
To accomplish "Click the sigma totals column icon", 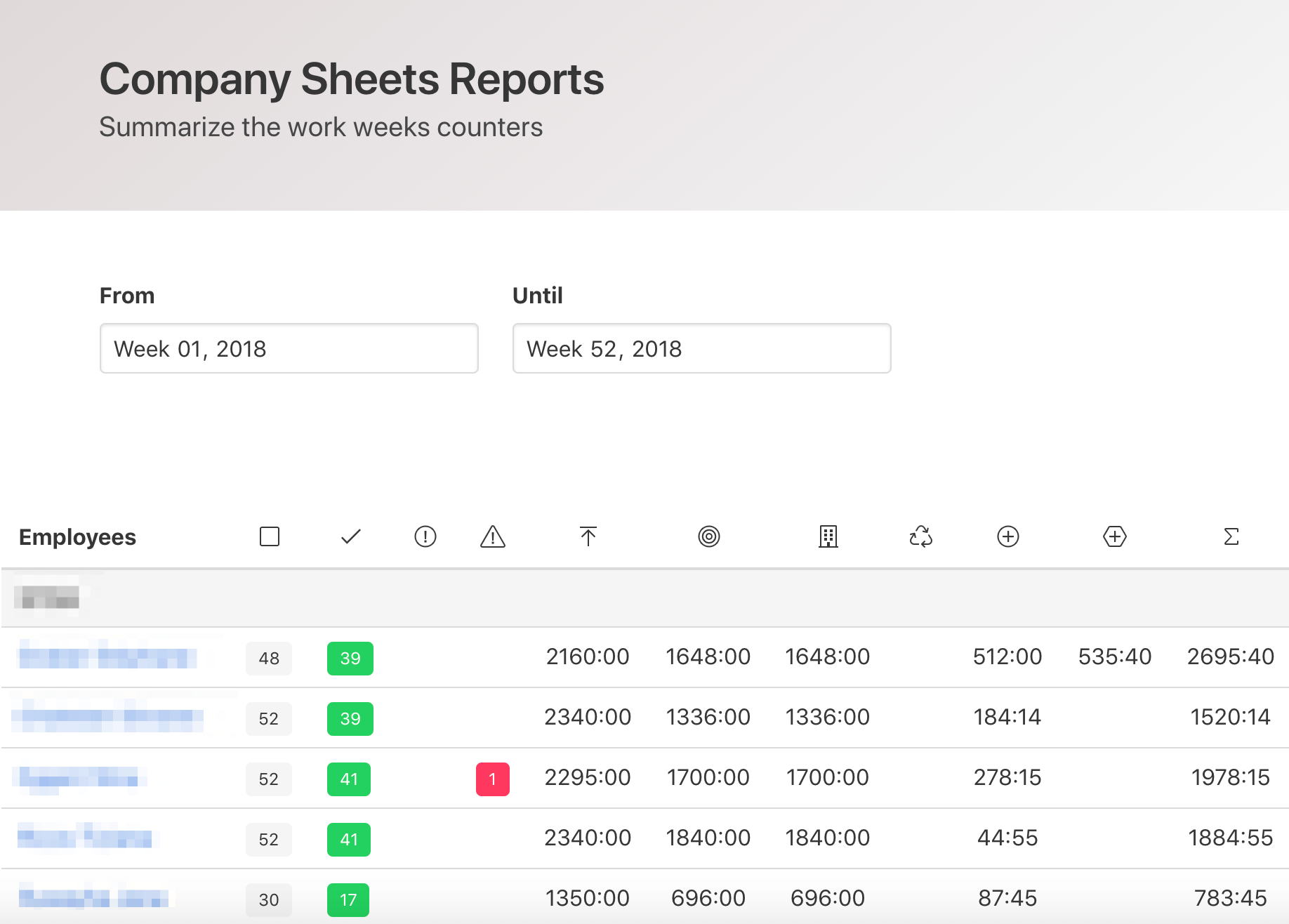I will [x=1231, y=536].
